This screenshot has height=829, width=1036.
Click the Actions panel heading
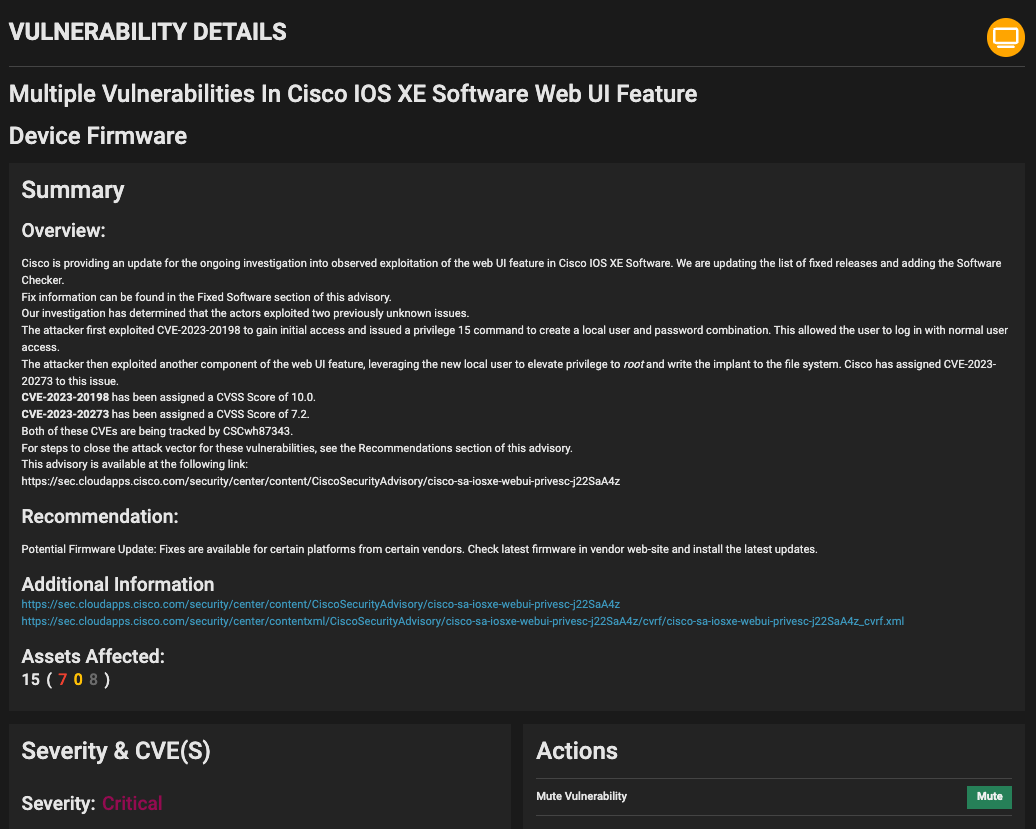pyautogui.click(x=577, y=751)
